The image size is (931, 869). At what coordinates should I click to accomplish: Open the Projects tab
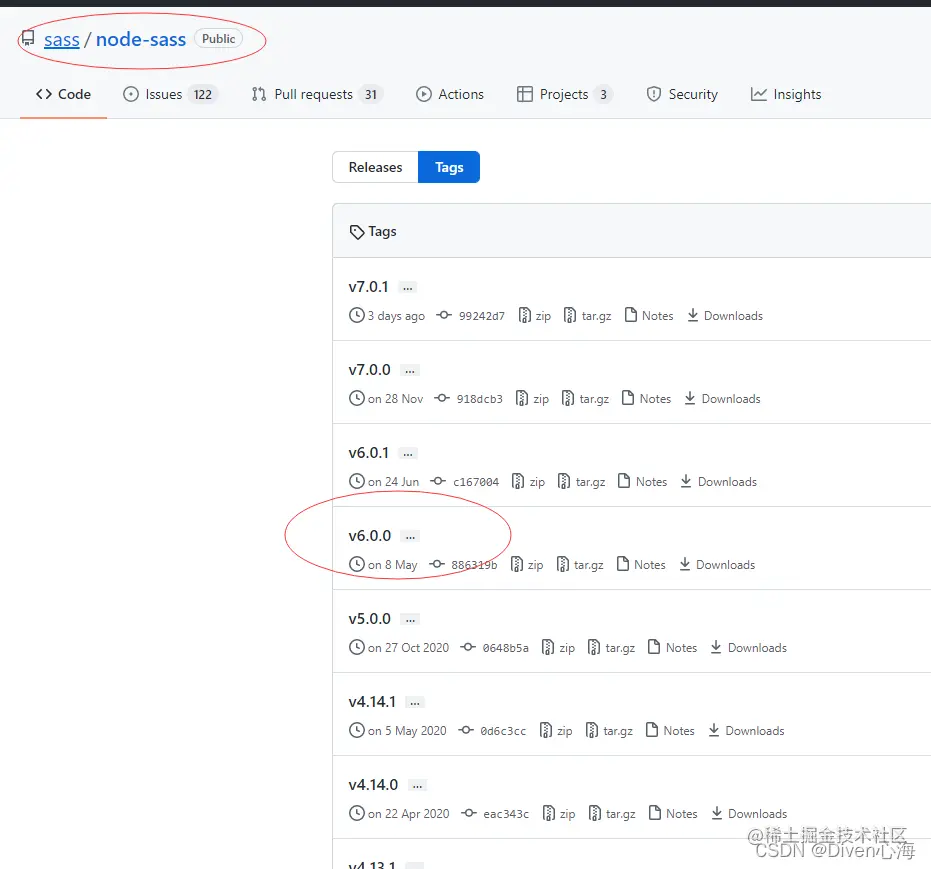coord(565,94)
